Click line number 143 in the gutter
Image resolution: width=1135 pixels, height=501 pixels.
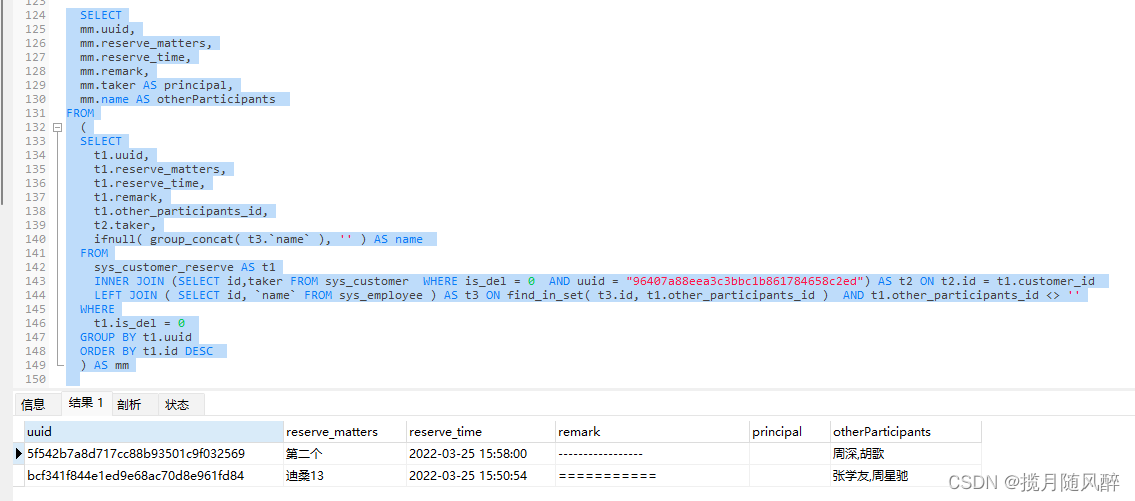[x=35, y=281]
